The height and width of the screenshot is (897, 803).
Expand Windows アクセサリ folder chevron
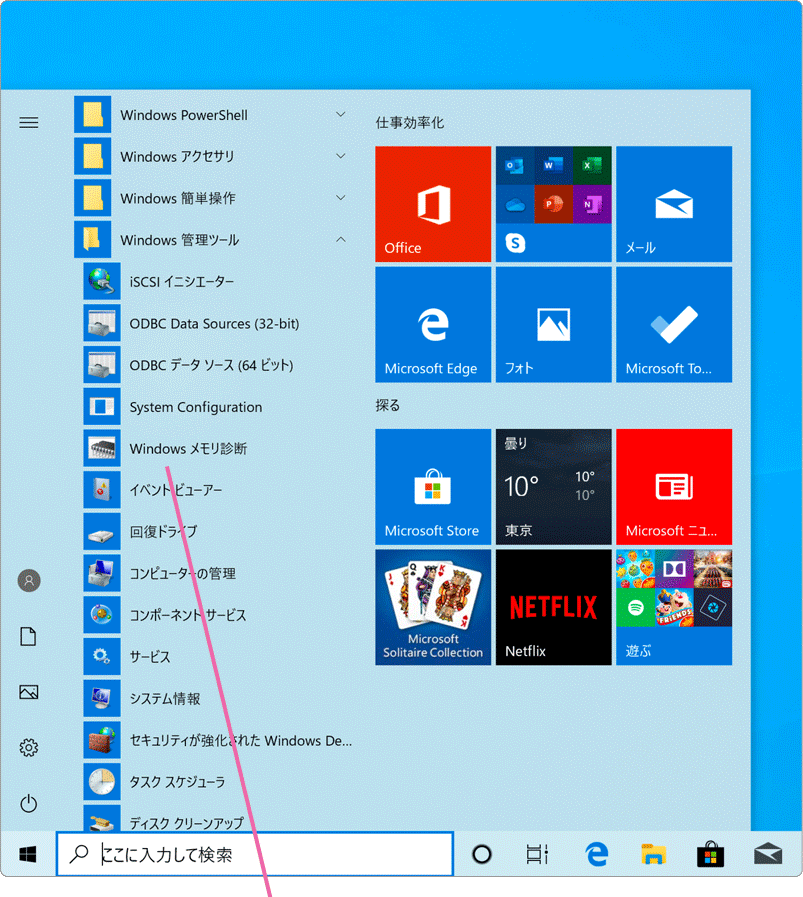point(340,156)
